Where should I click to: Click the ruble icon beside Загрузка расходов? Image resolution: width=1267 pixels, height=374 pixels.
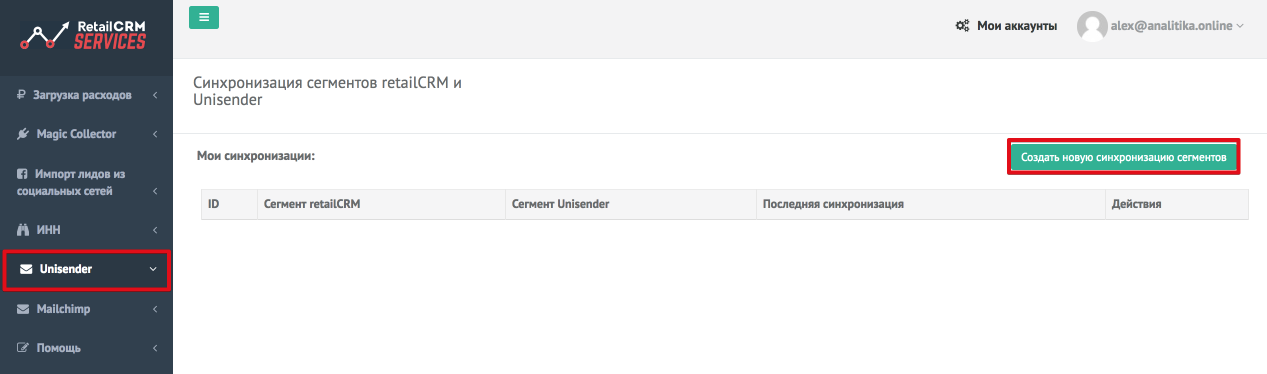(x=22, y=96)
